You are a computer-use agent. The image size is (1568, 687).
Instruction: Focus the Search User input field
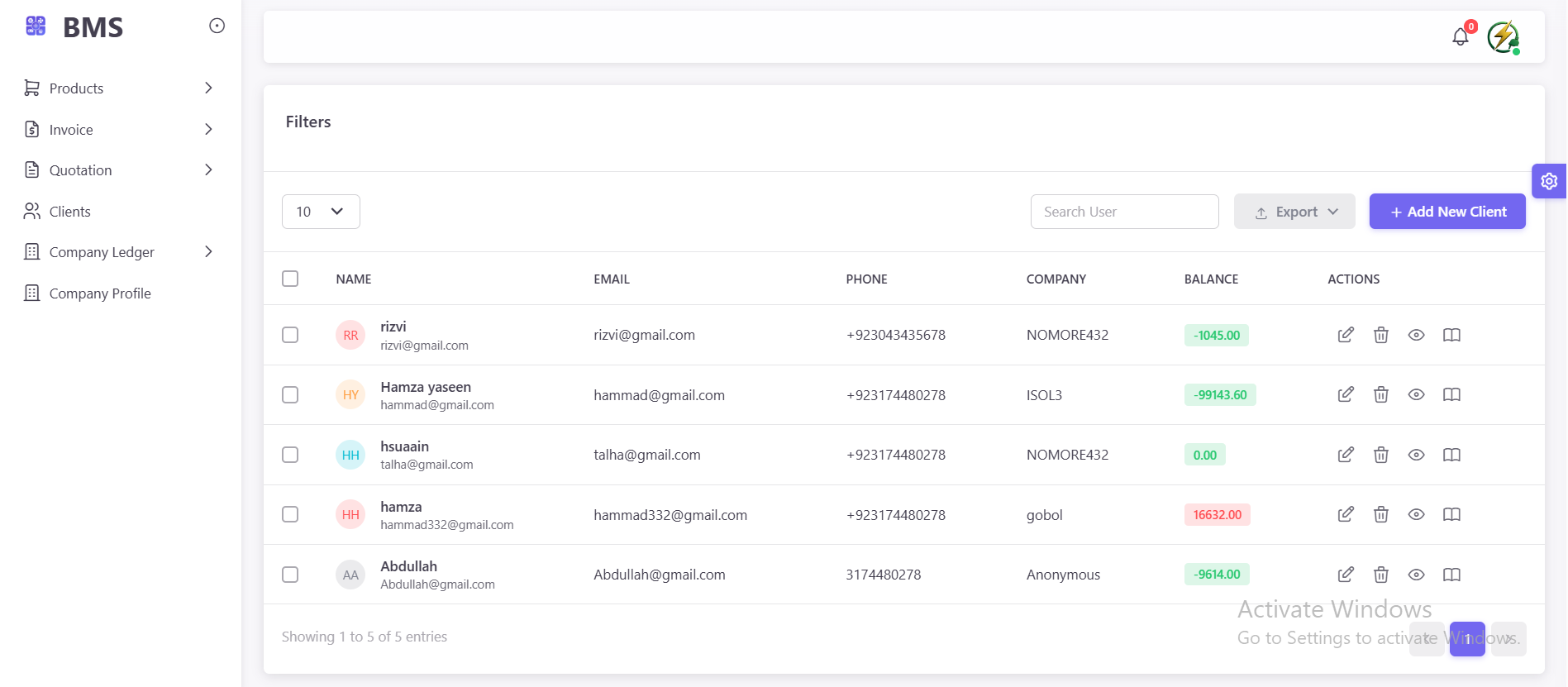point(1124,212)
